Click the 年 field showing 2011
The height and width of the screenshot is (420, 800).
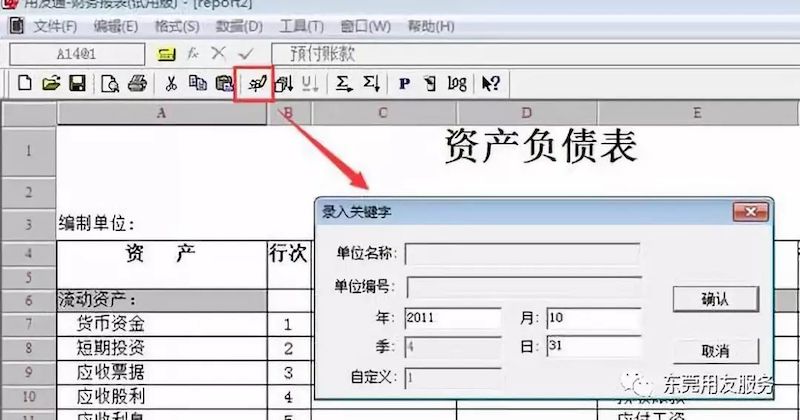[452, 319]
